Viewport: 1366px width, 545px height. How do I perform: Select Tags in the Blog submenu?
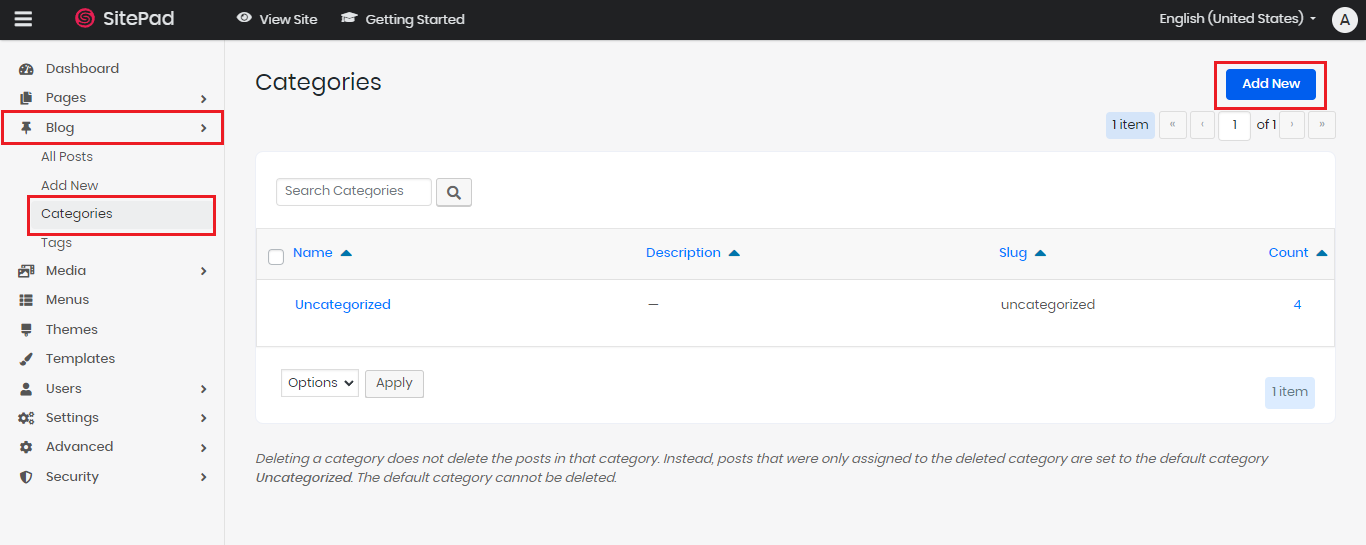pos(56,243)
